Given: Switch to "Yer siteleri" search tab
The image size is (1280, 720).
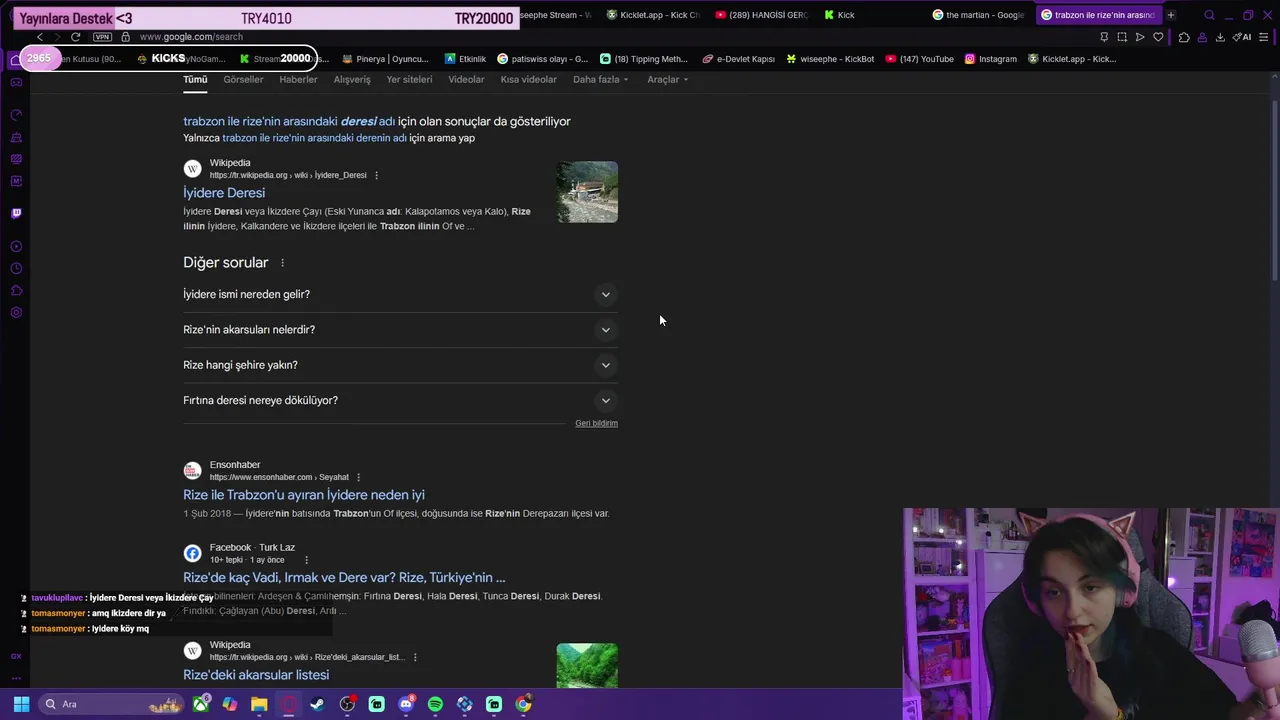Looking at the screenshot, I should (409, 79).
